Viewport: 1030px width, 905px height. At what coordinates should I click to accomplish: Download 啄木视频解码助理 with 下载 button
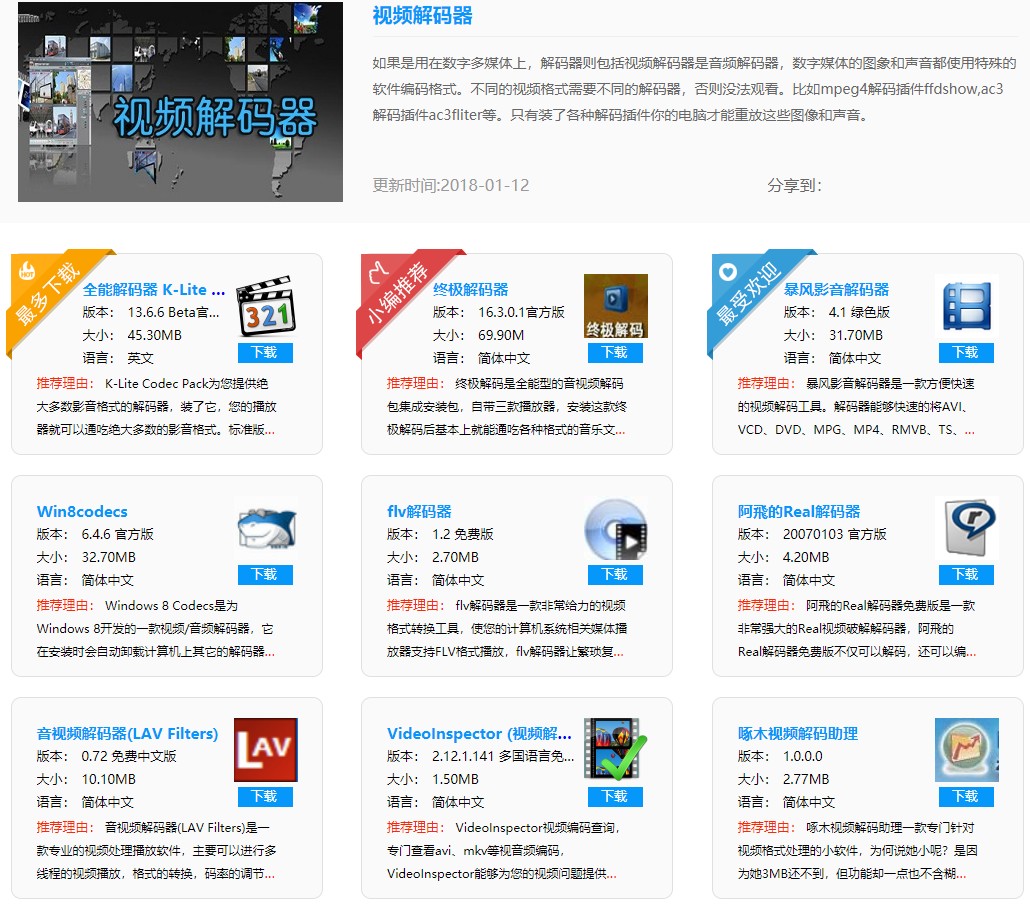pos(966,797)
